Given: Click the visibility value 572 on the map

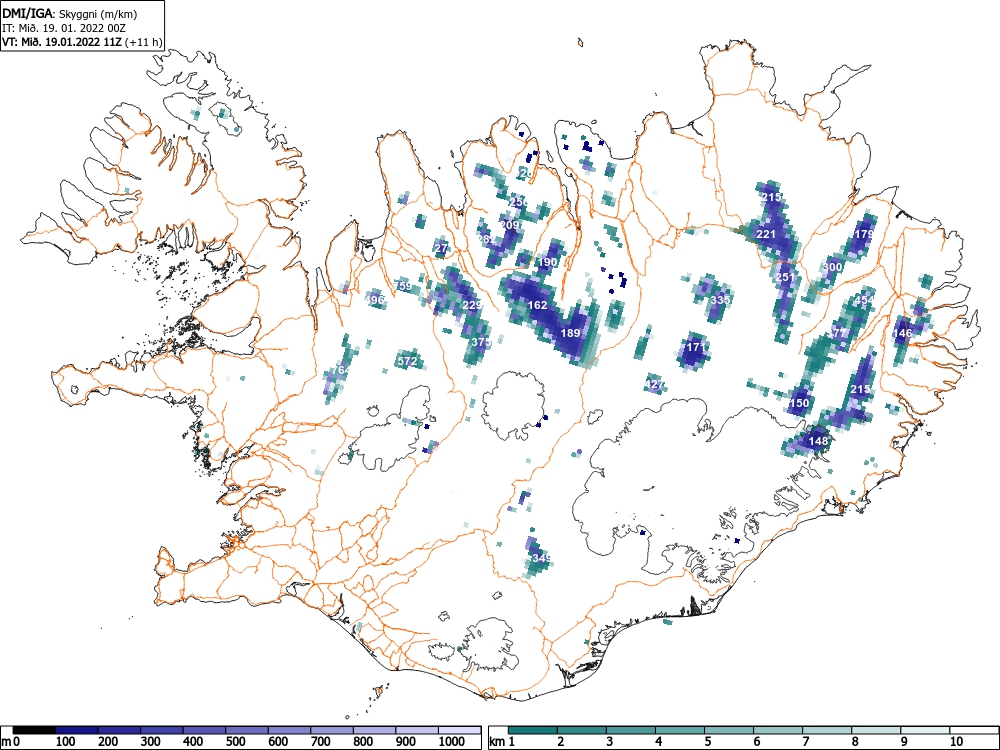Looking at the screenshot, I should [407, 361].
